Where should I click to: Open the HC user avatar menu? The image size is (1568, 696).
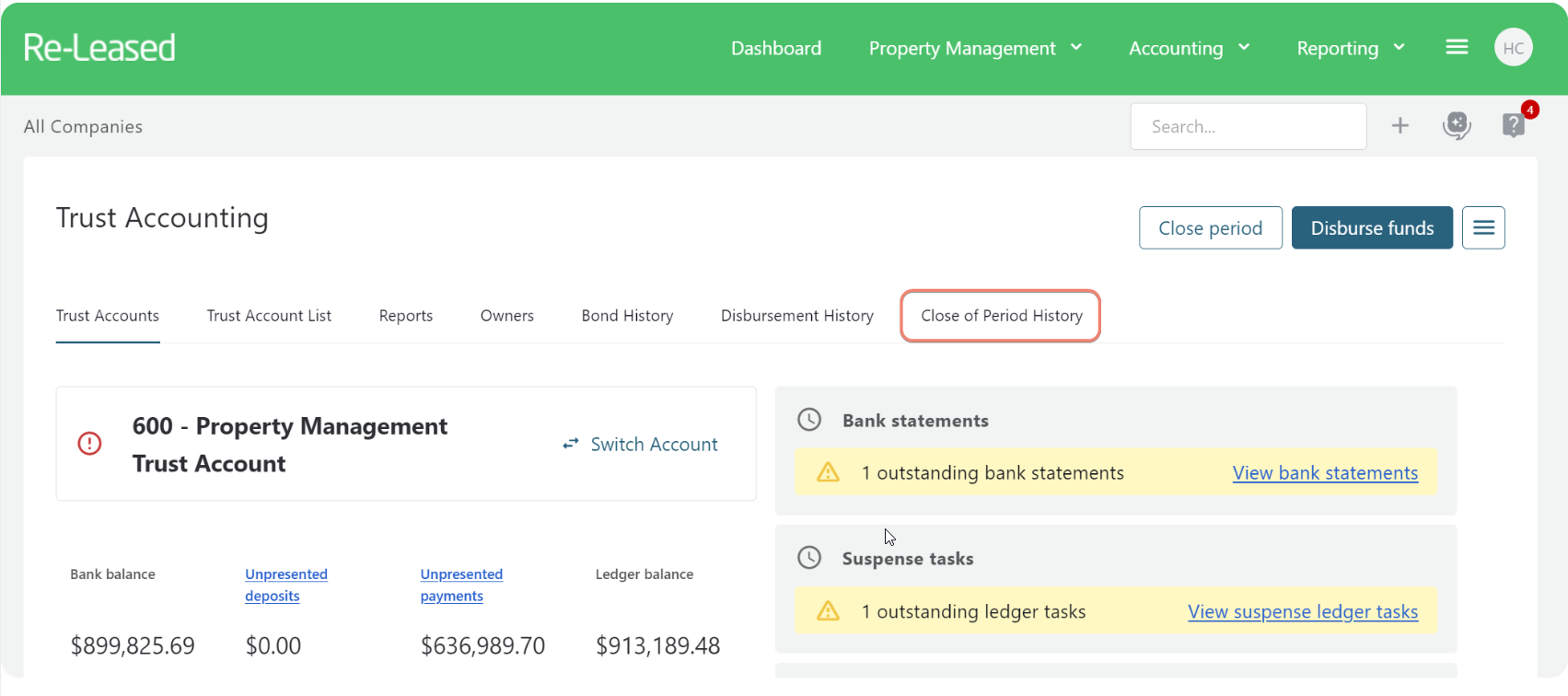[x=1514, y=48]
